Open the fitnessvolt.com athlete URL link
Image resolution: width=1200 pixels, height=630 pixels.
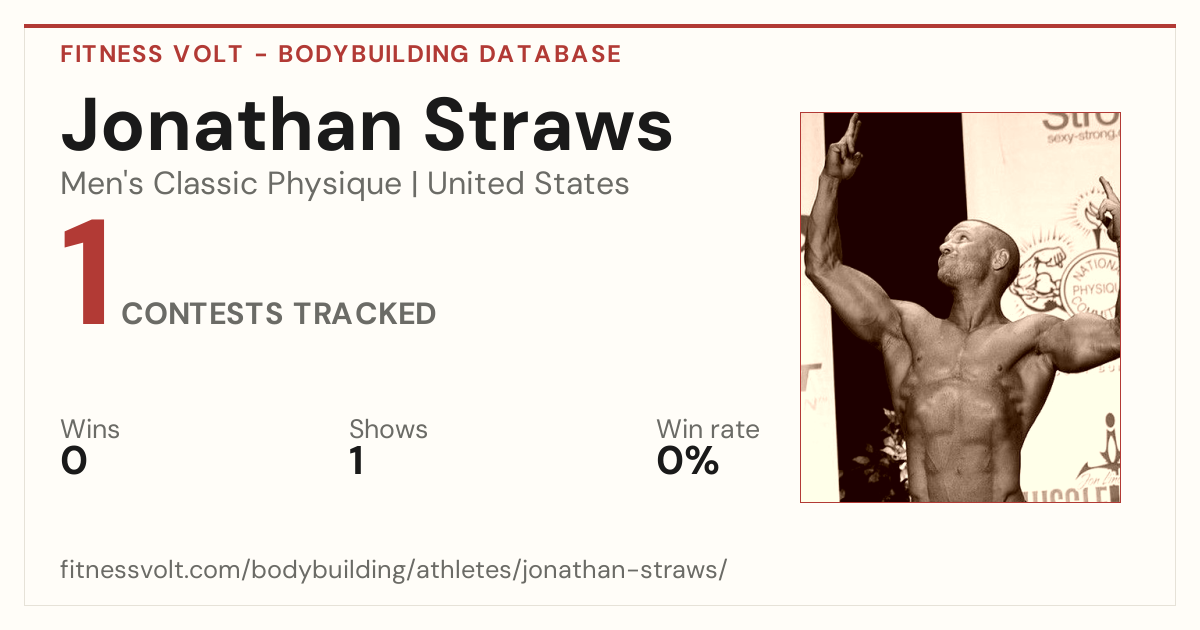pyautogui.click(x=394, y=571)
